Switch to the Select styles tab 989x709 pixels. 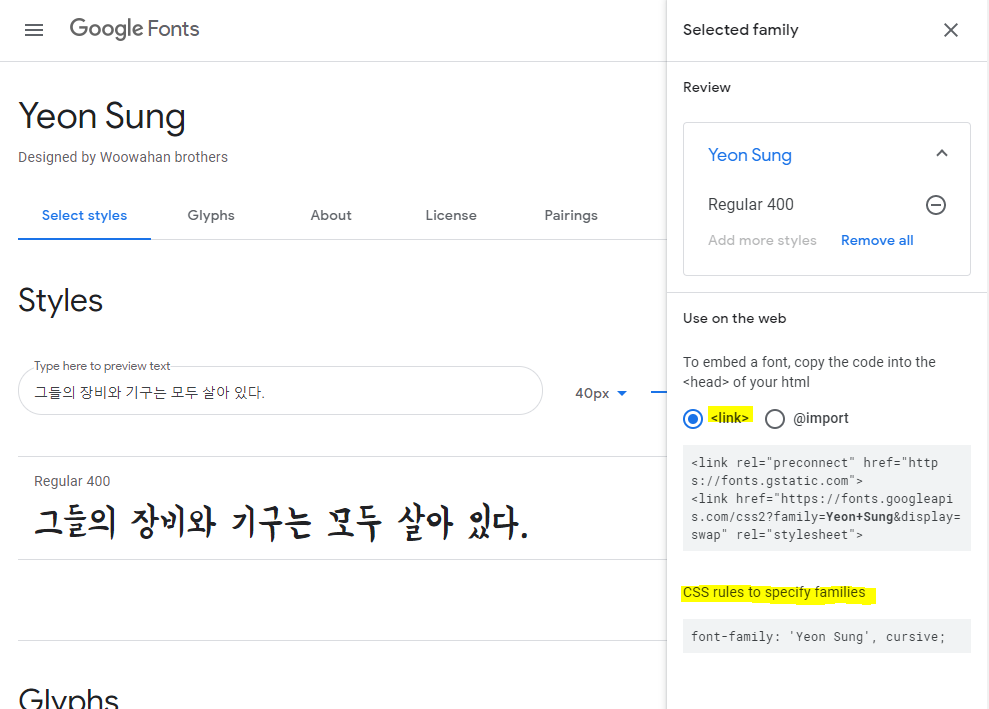click(x=85, y=216)
